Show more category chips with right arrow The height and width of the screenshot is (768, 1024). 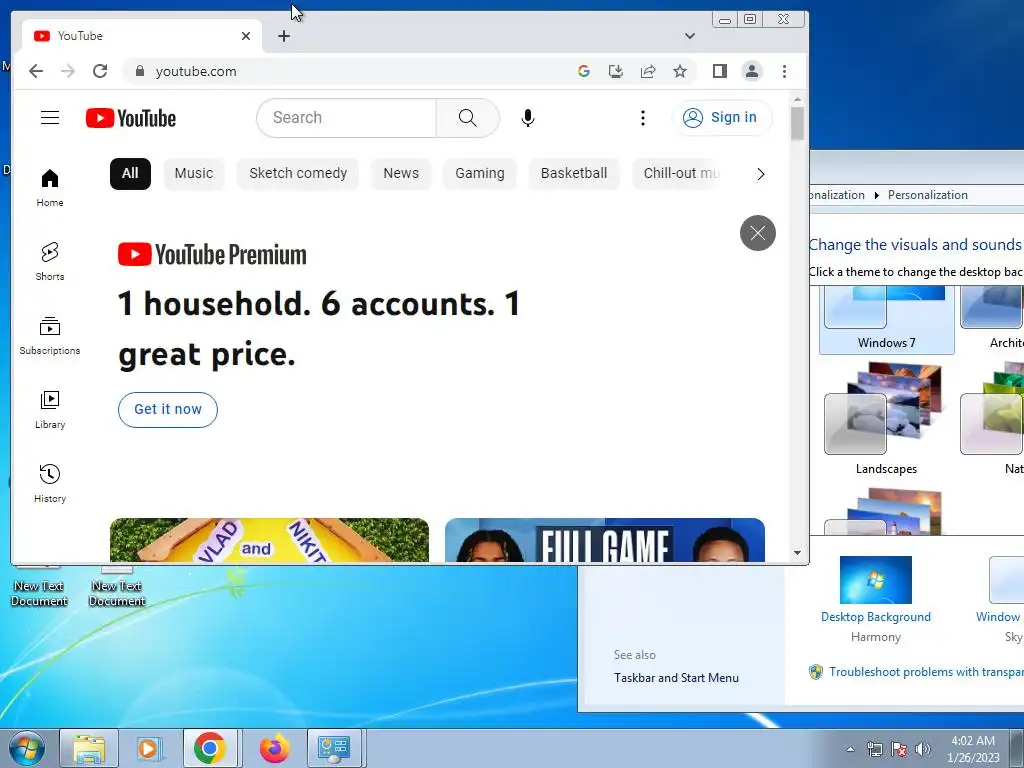pyautogui.click(x=760, y=174)
